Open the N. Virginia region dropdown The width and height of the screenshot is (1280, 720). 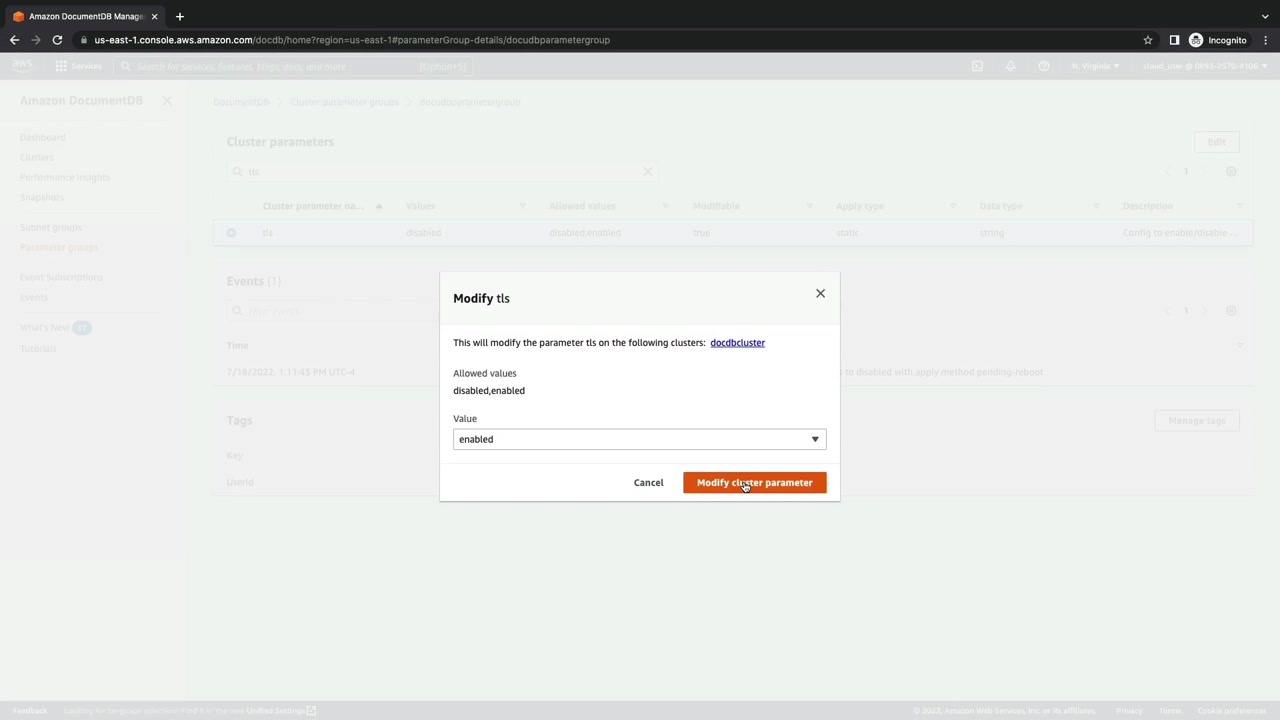coord(1095,66)
